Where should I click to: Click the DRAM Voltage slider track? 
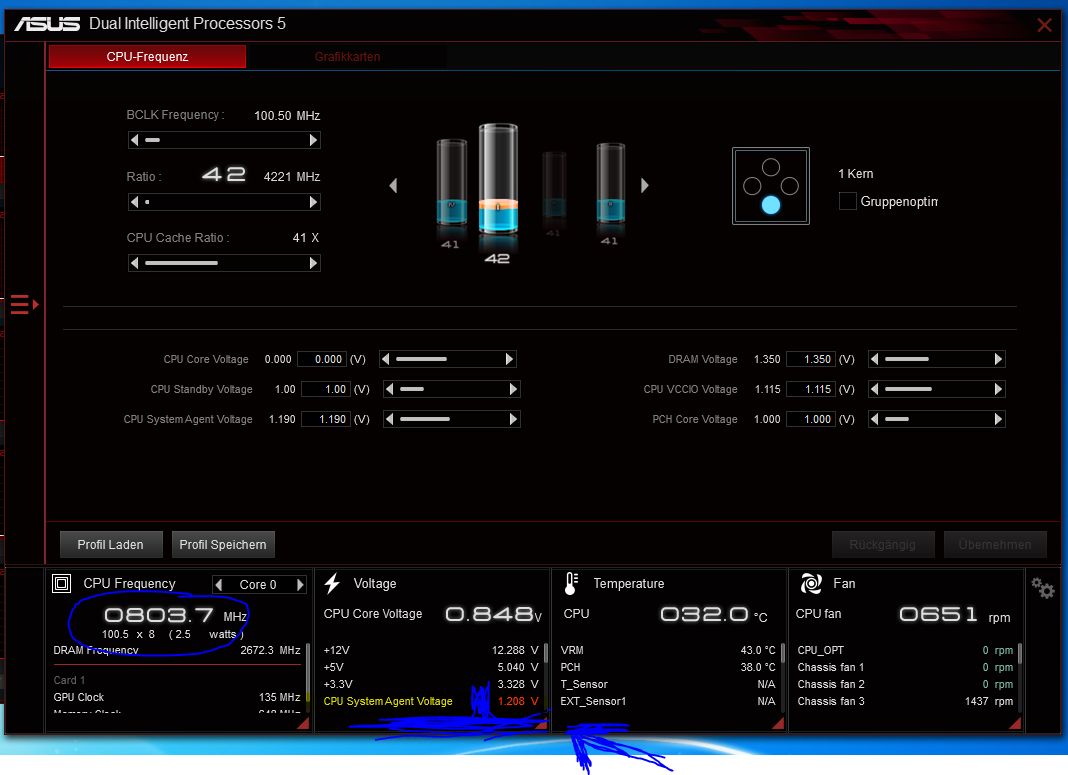click(x=937, y=359)
